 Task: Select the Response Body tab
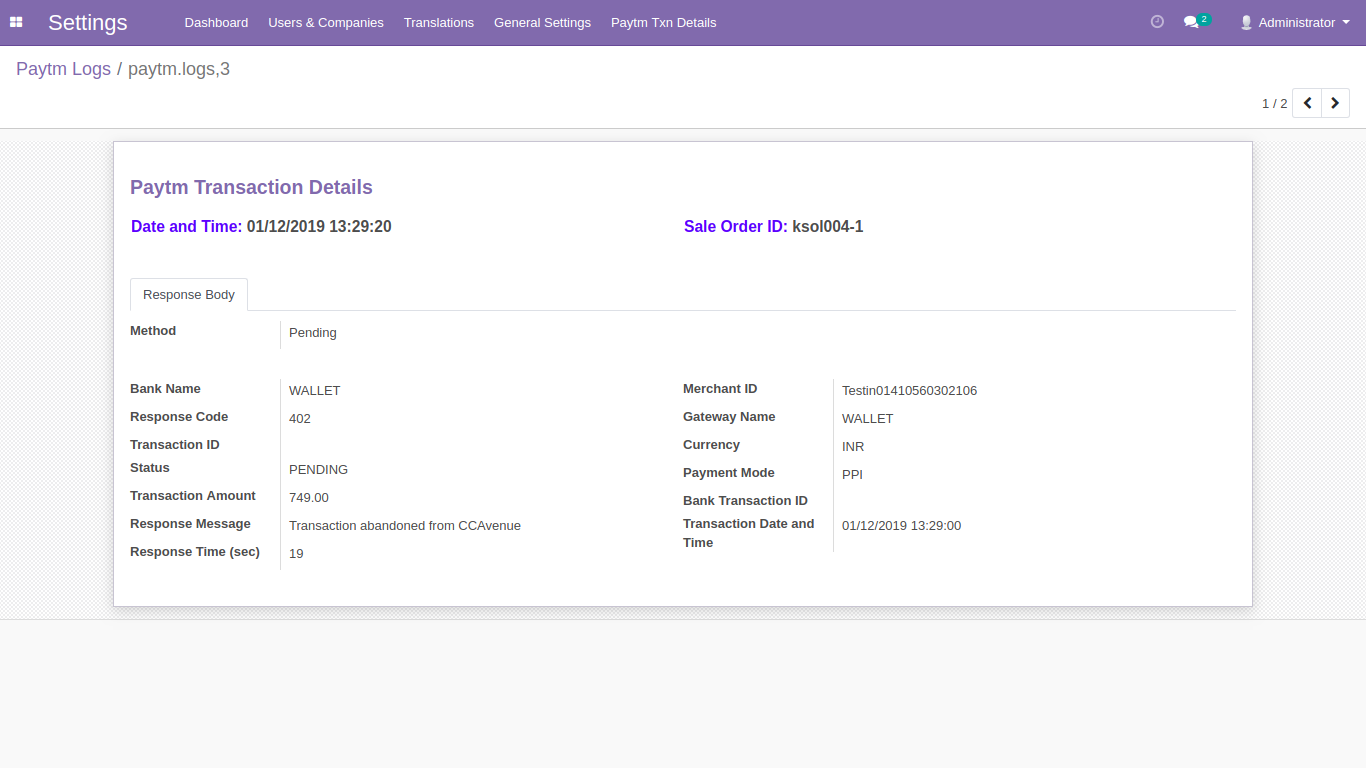(189, 295)
